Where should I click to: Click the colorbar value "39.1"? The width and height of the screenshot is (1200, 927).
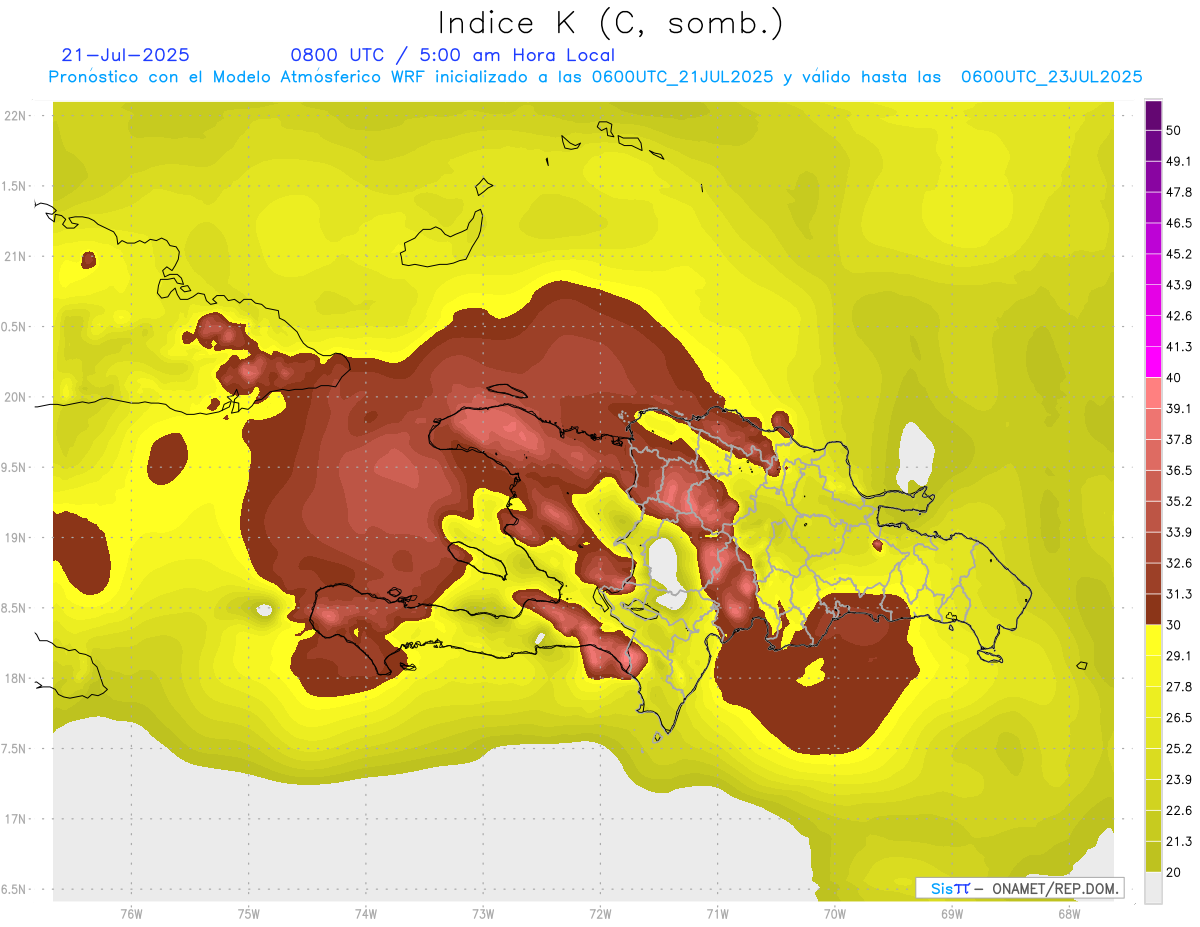click(x=1179, y=409)
